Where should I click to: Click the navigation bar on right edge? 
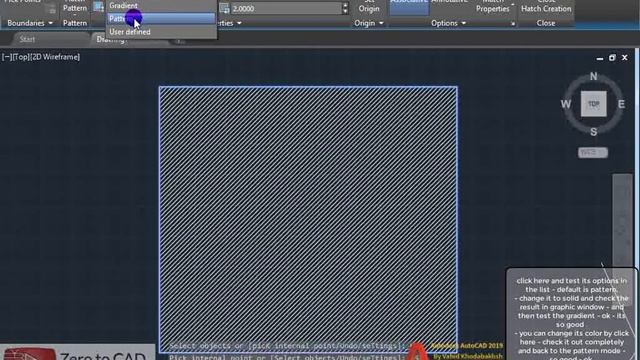[x=622, y=220]
